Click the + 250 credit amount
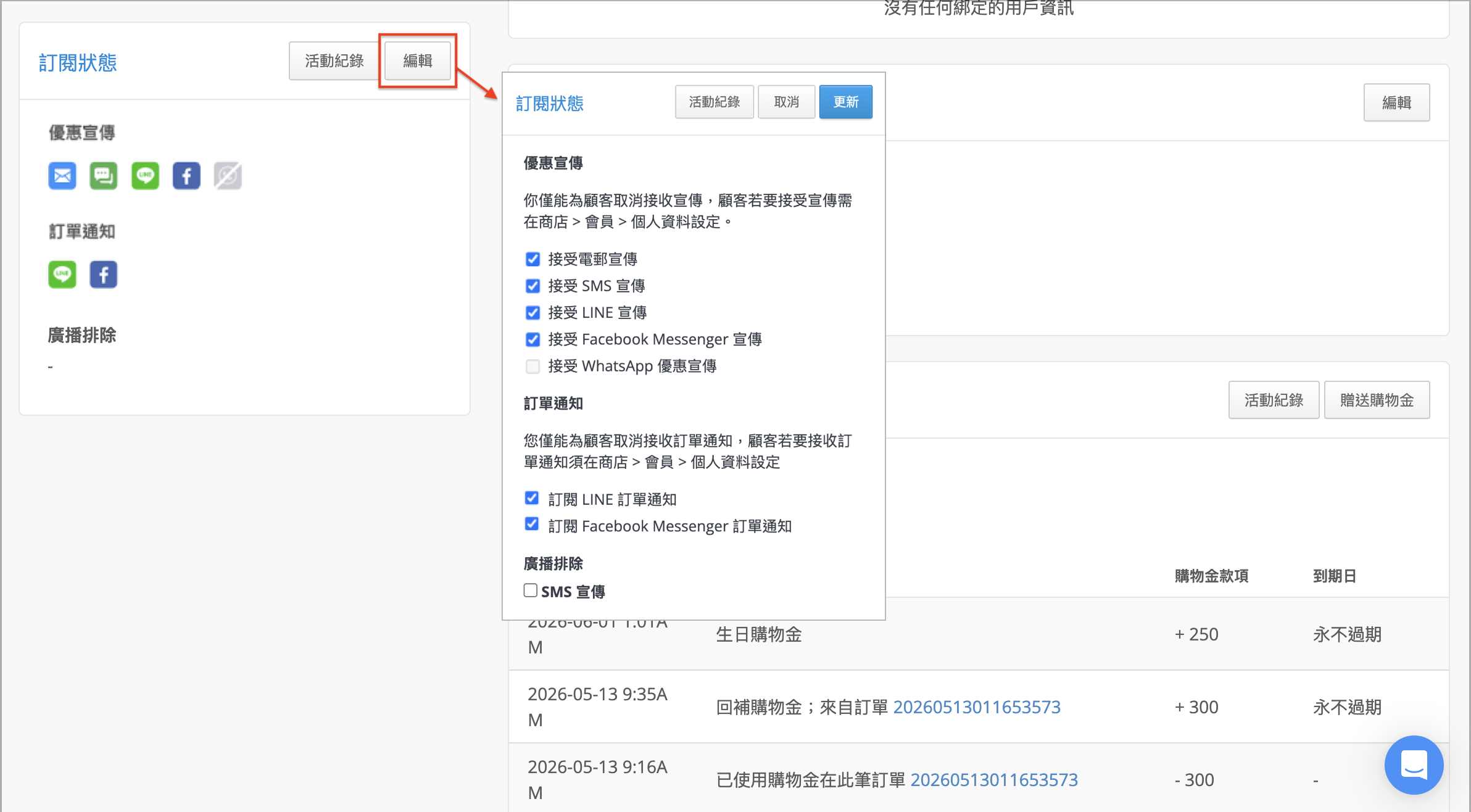The width and height of the screenshot is (1471, 812). pyautogui.click(x=1196, y=634)
